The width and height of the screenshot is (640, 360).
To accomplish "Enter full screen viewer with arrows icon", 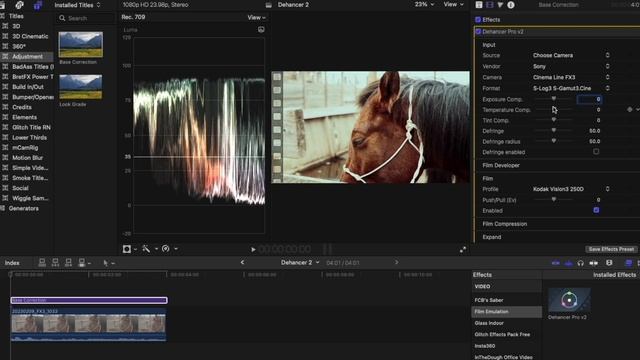I will click(x=462, y=249).
